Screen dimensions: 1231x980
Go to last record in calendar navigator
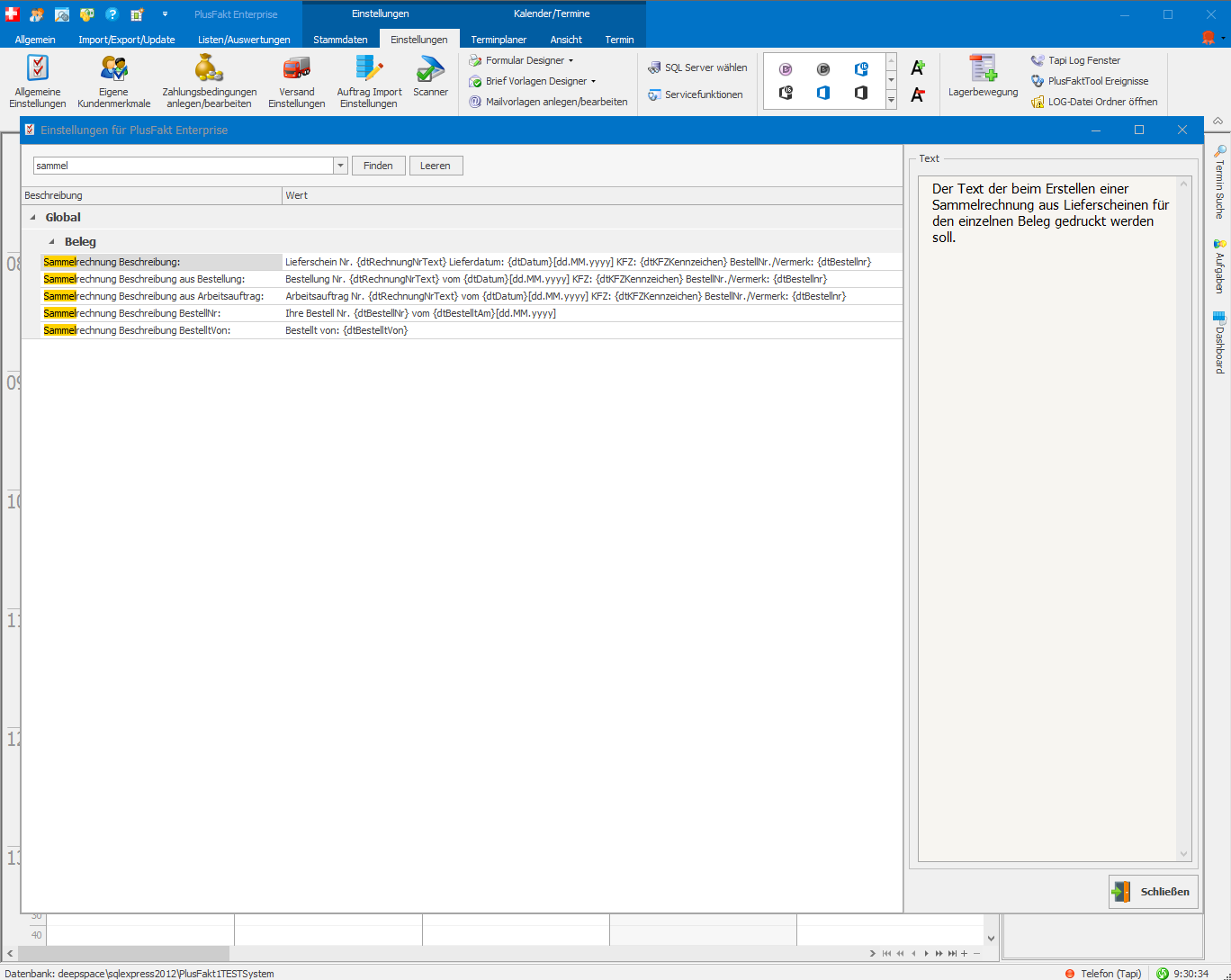[x=952, y=953]
